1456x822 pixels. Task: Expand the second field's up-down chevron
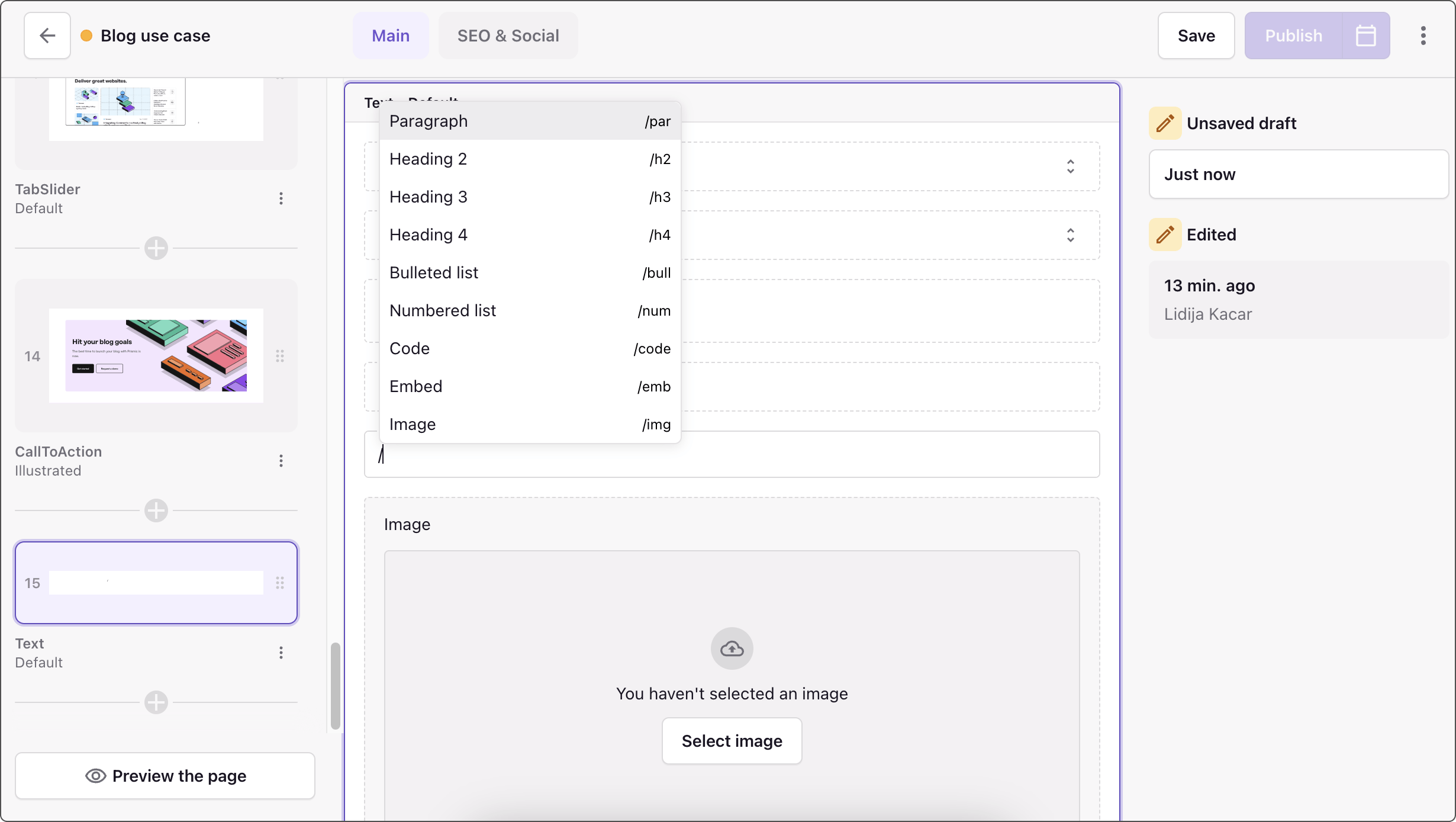[x=1070, y=235]
